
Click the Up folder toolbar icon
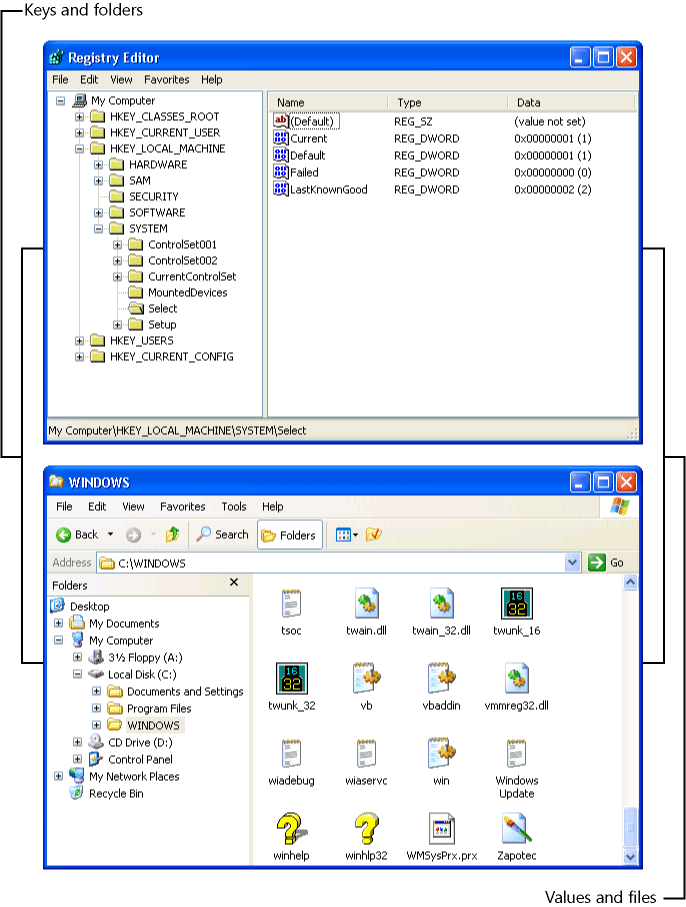[172, 535]
